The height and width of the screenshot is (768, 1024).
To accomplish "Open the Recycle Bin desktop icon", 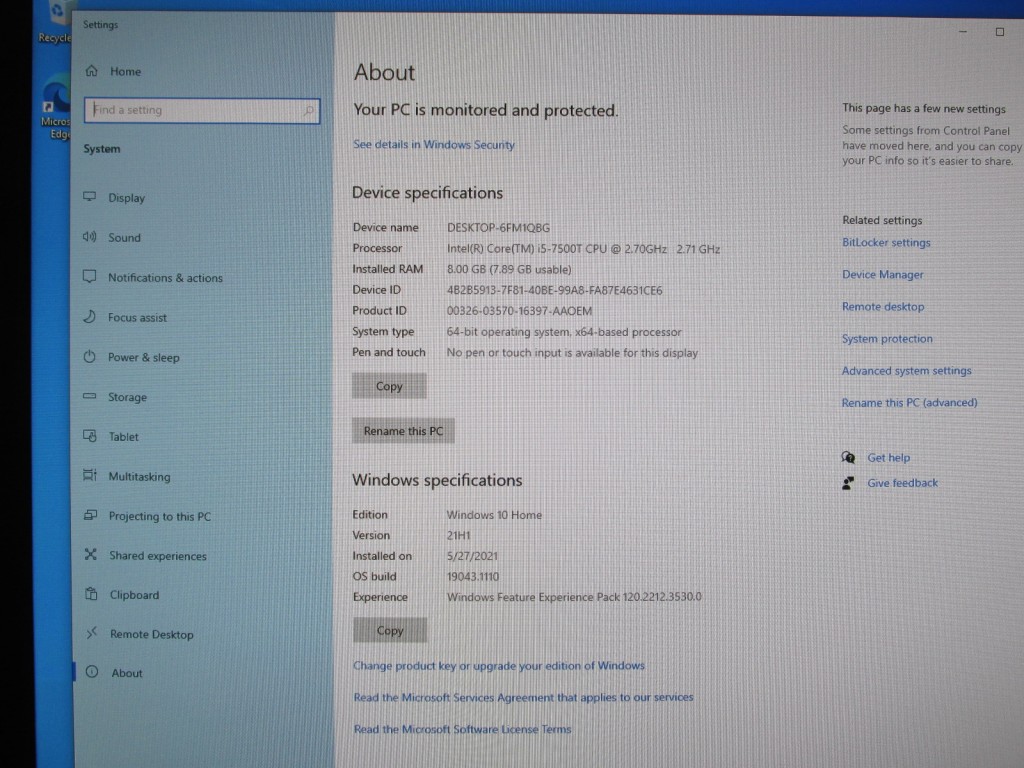I will click(55, 23).
